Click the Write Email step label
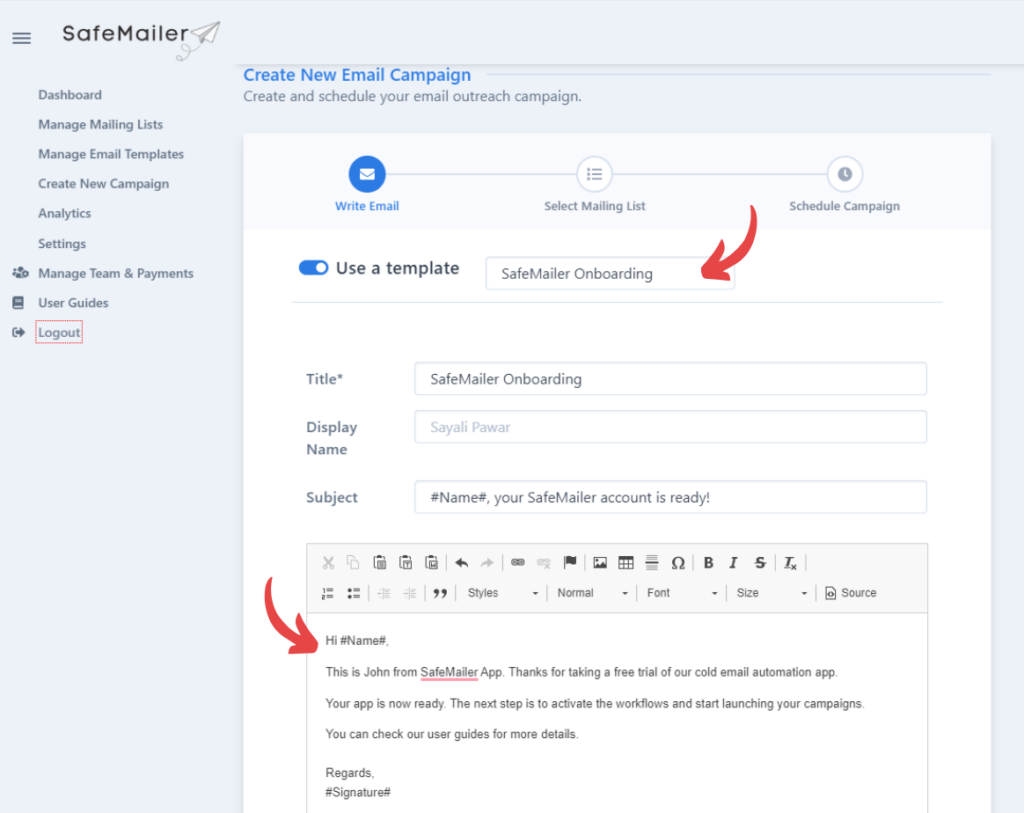The width and height of the screenshot is (1024, 813). coord(367,206)
